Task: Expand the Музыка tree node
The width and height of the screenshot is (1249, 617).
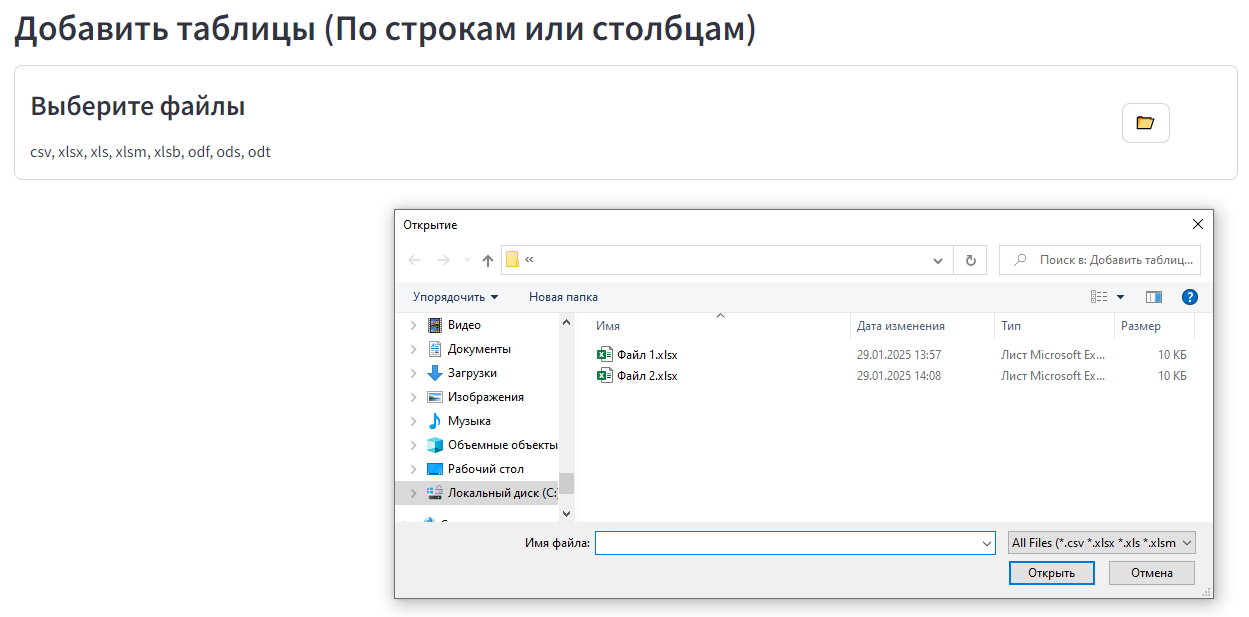Action: coord(414,421)
